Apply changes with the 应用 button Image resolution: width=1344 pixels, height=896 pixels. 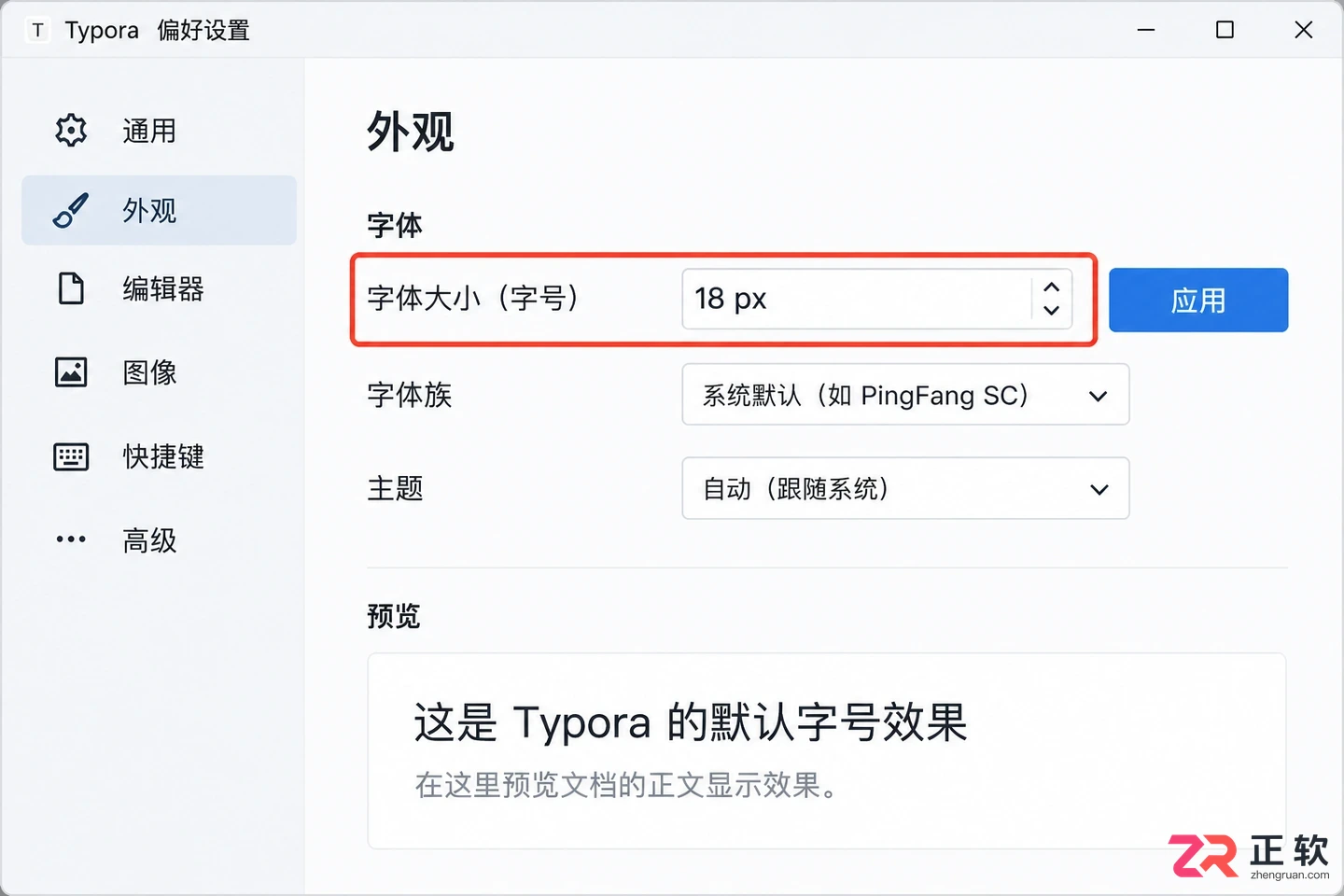click(1198, 300)
